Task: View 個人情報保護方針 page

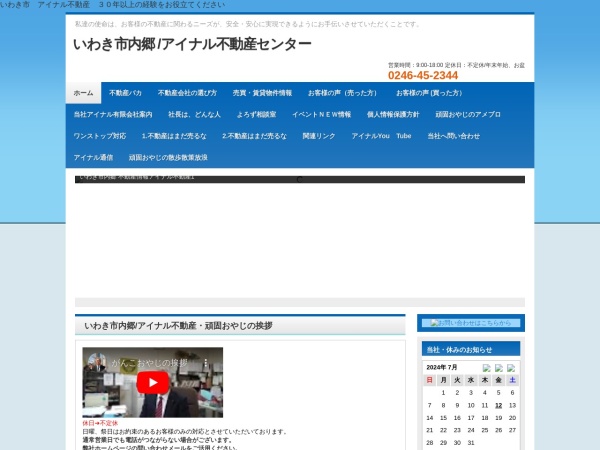Action: pyautogui.click(x=393, y=114)
